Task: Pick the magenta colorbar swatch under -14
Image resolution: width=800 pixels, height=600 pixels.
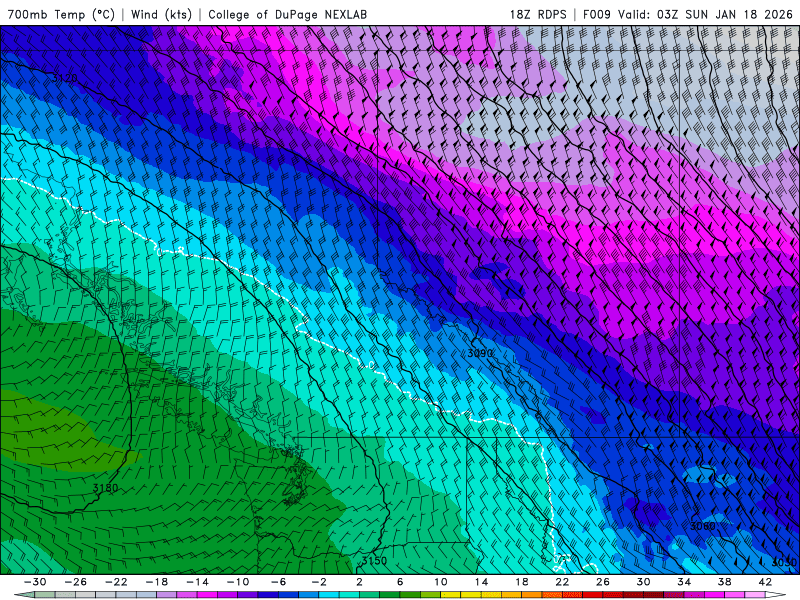Action: pos(208,595)
